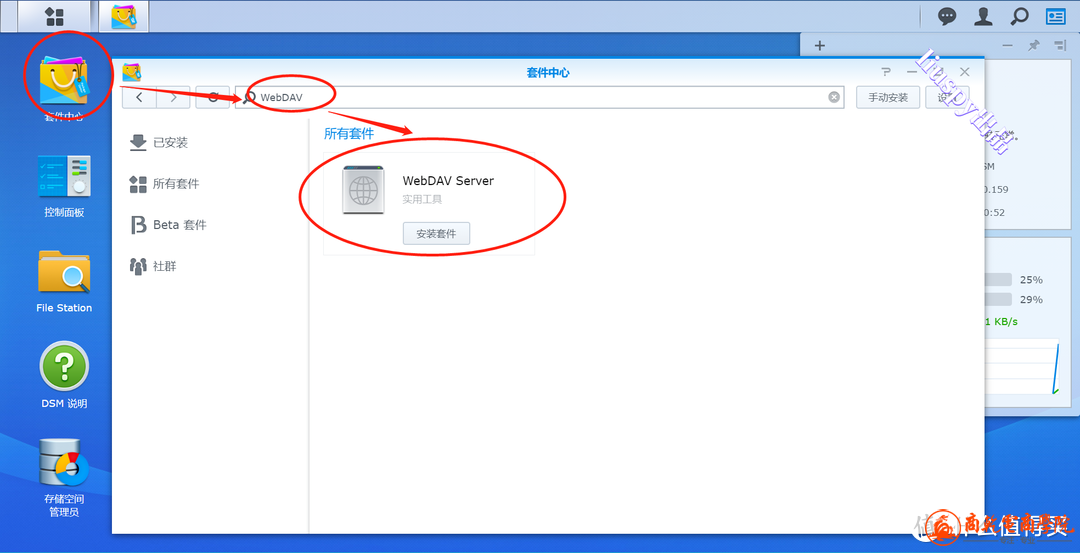
Task: Open the user account options icon
Action: click(983, 17)
